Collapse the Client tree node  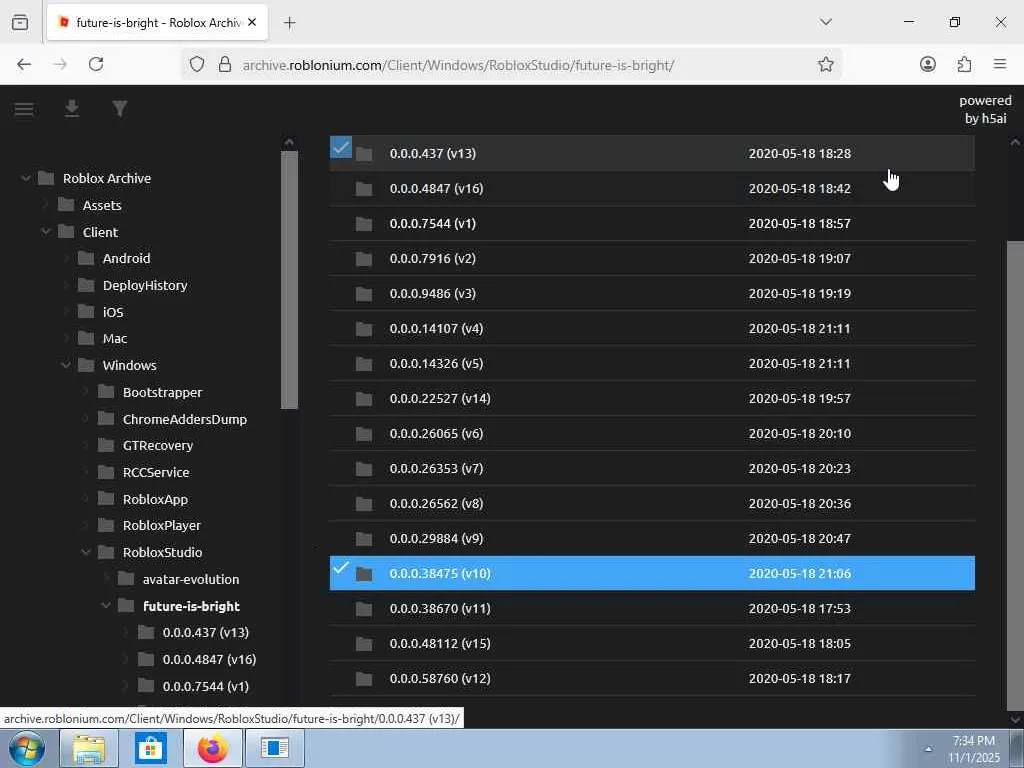[x=46, y=232]
